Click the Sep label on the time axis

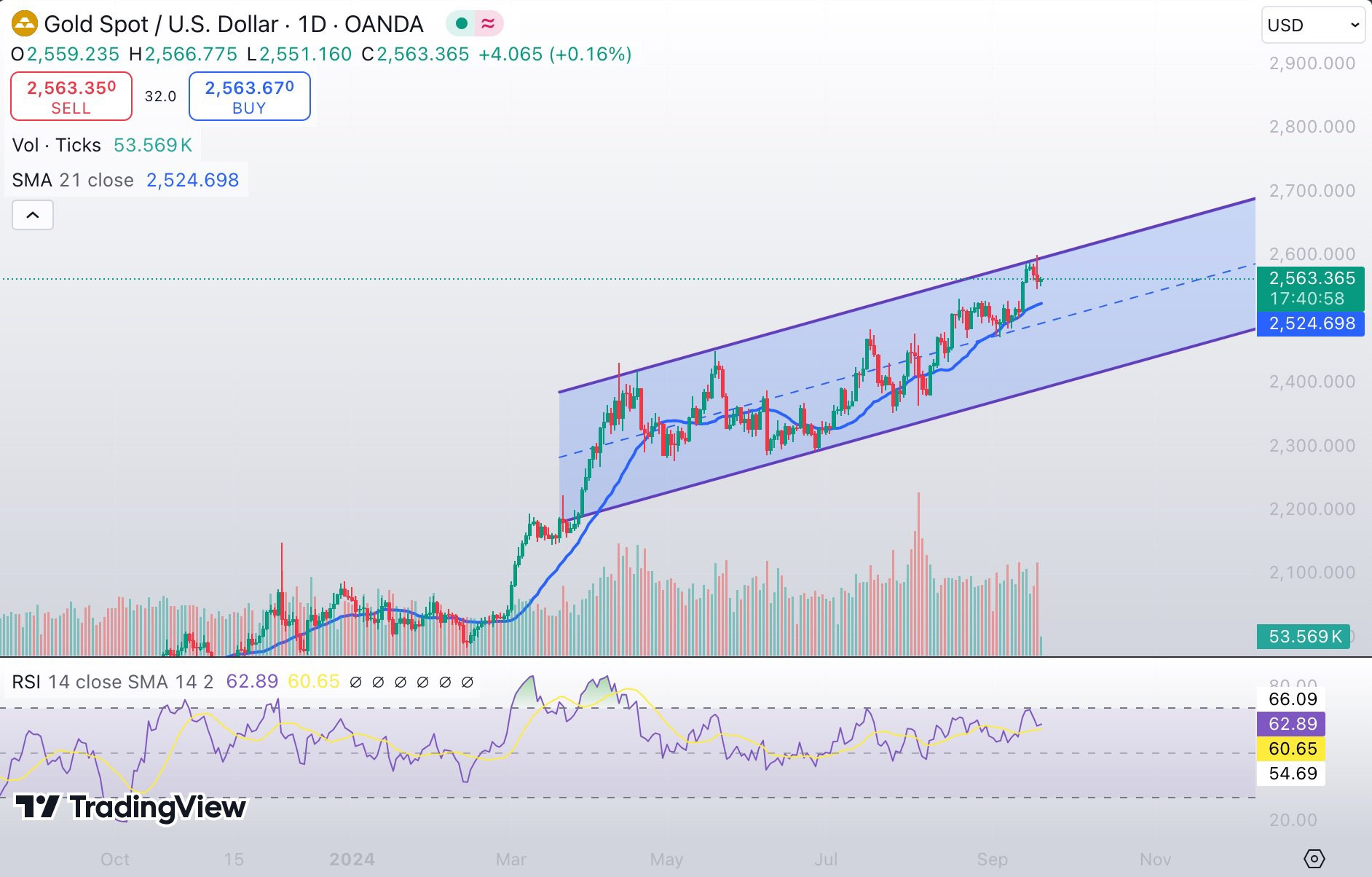992,860
